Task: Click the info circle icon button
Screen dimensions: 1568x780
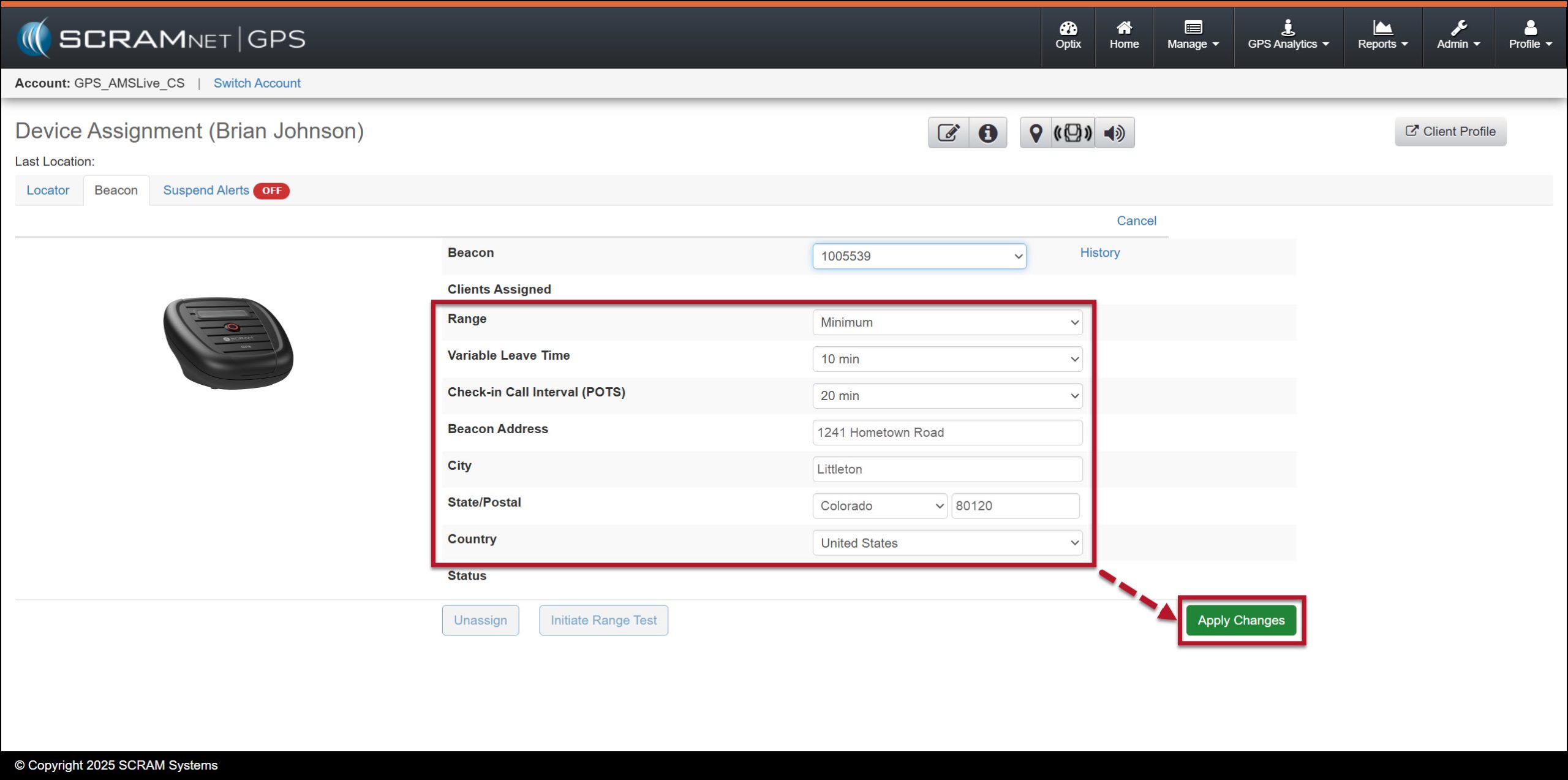Action: [x=987, y=132]
